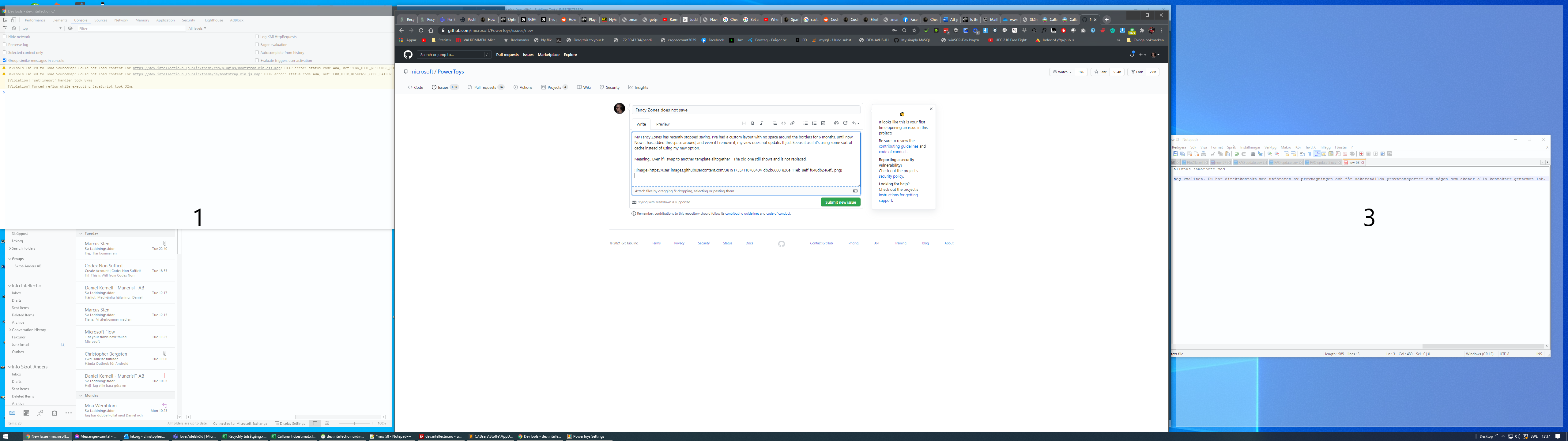Create a live expression with the eye icon
1568x441 pixels.
pyautogui.click(x=70, y=28)
